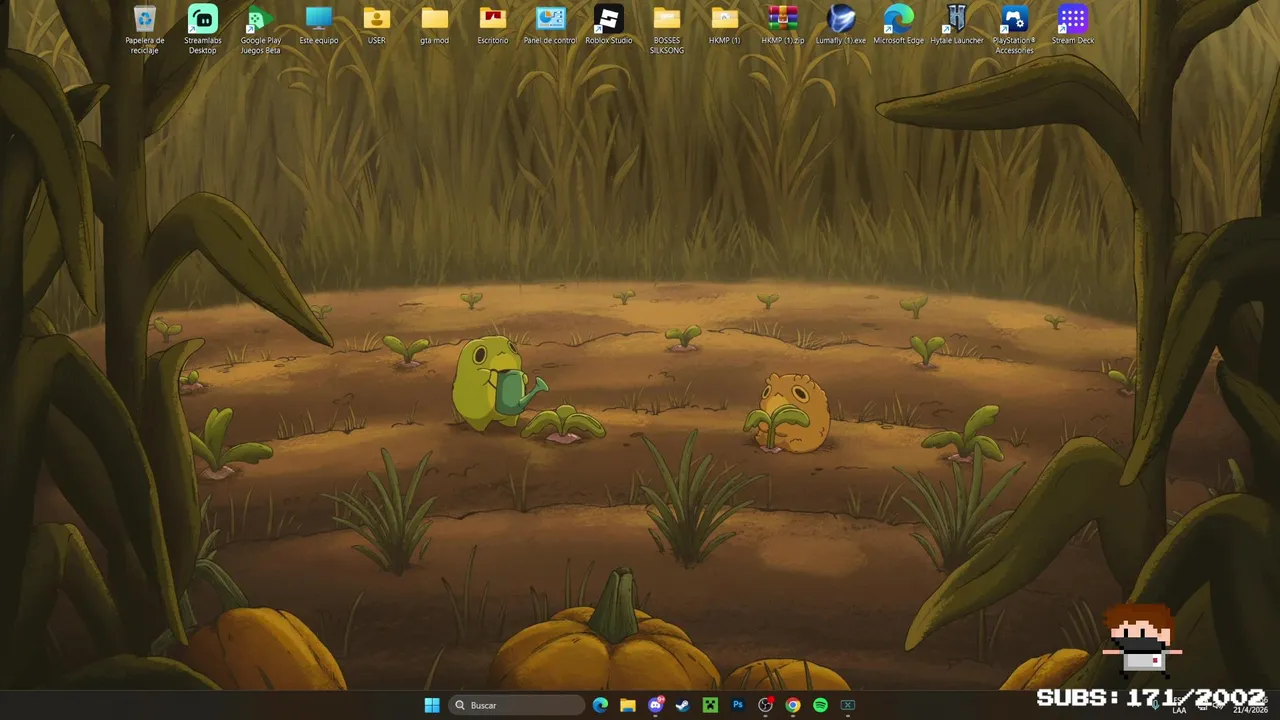Open File Explorer from the taskbar

point(628,705)
